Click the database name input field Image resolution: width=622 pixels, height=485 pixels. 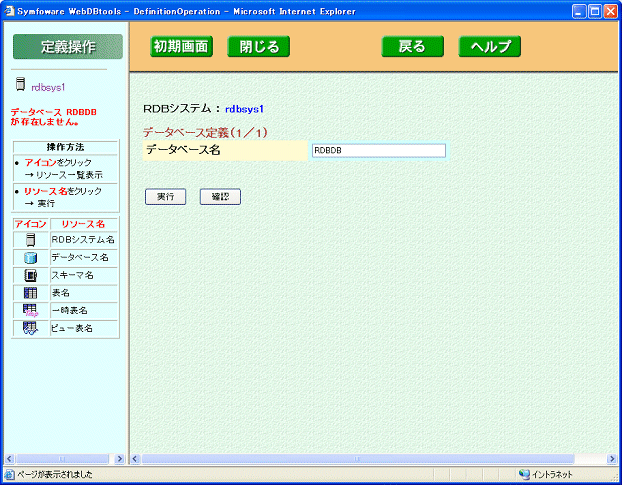[378, 151]
